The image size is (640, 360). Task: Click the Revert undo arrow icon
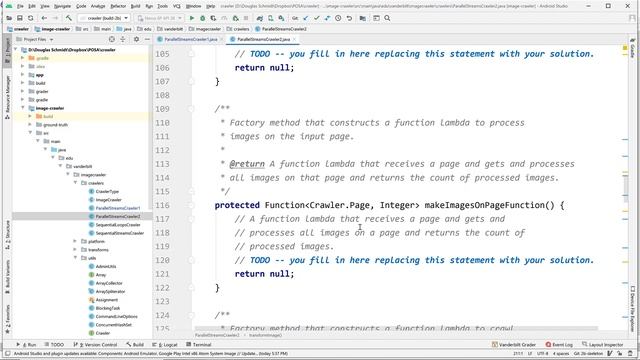[x=349, y=18]
